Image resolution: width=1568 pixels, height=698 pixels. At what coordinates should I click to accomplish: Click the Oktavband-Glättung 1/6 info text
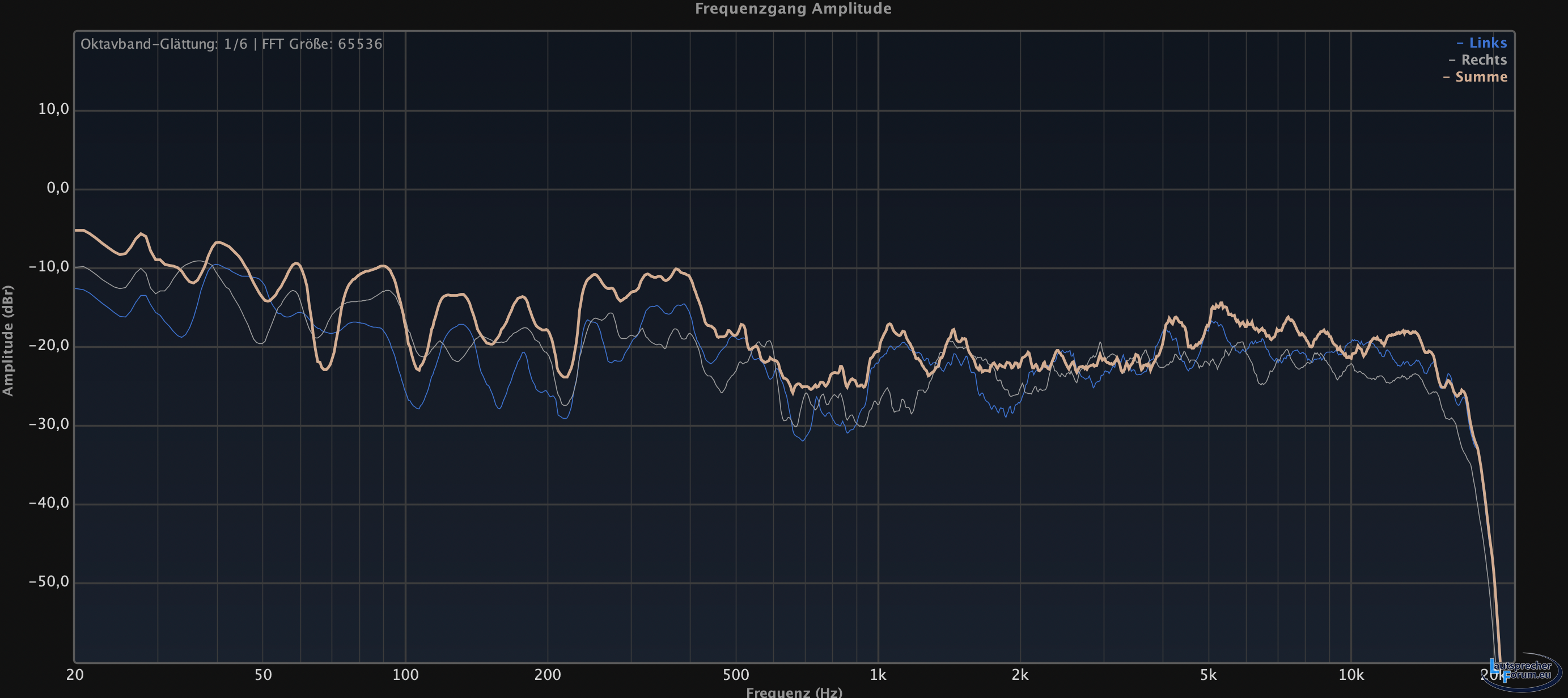pyautogui.click(x=164, y=44)
